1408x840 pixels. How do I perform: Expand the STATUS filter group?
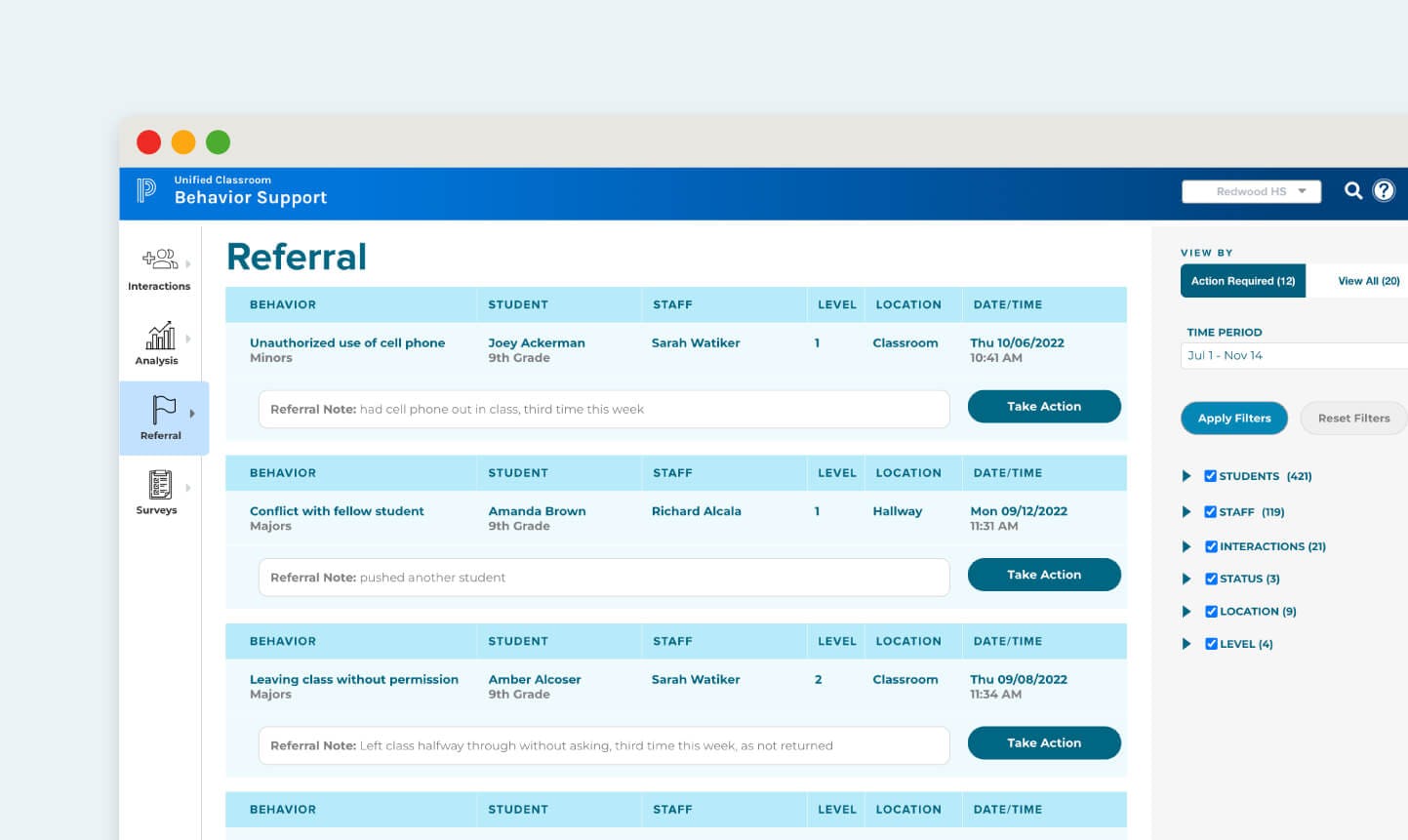[1187, 579]
